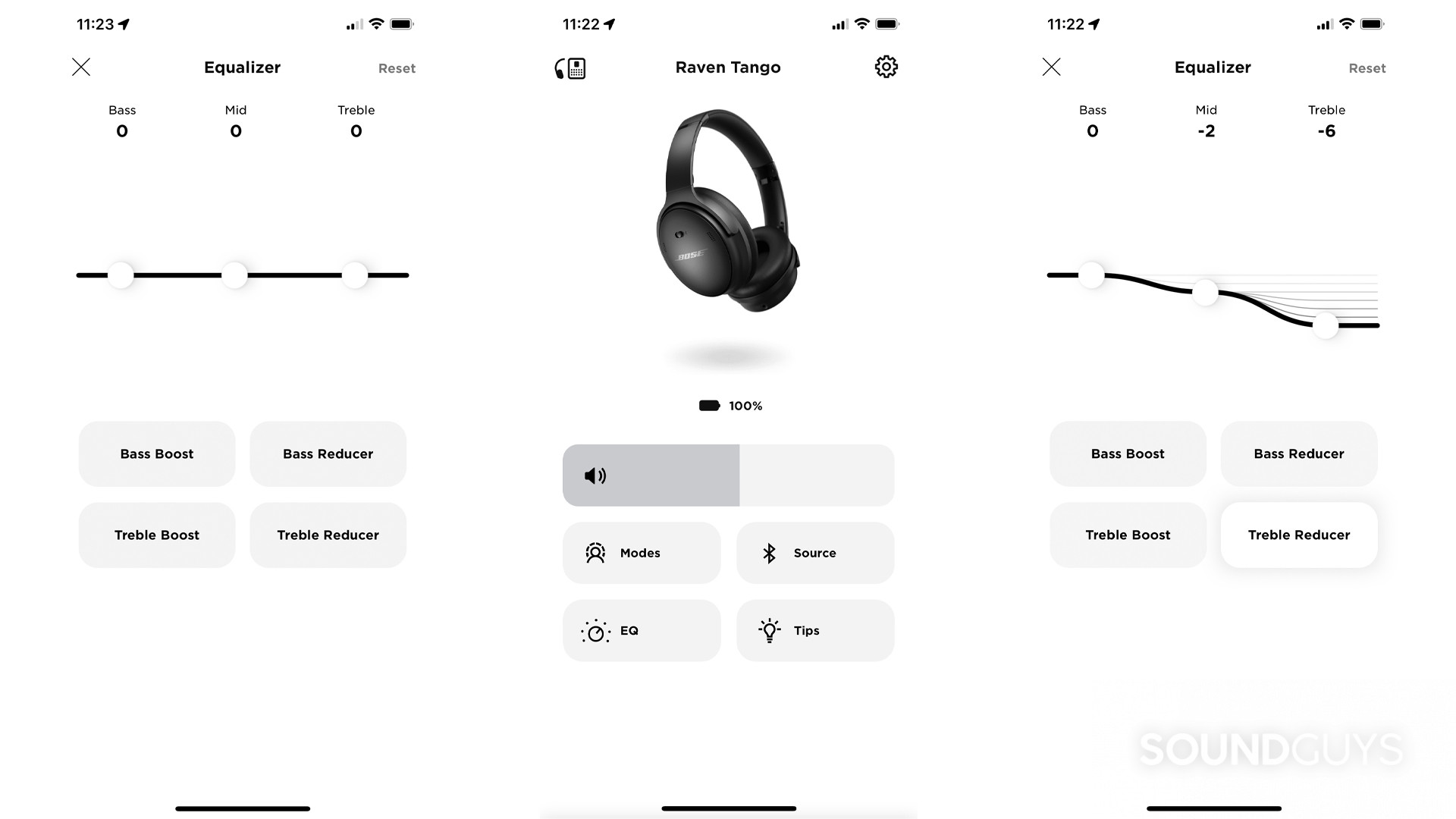Viewport: 1456px width, 819px height.
Task: Select the Source Bluetooth icon
Action: click(x=770, y=553)
